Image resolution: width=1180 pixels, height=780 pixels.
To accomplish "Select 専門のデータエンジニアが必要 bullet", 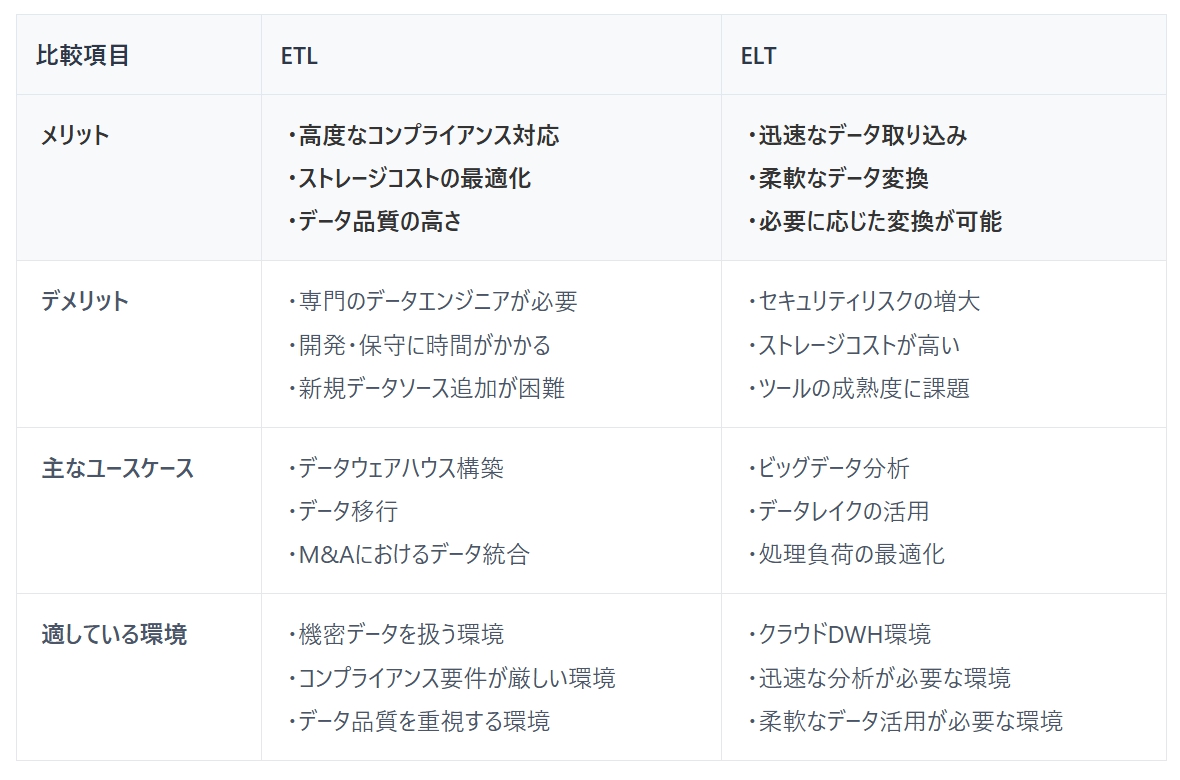I will tap(437, 301).
